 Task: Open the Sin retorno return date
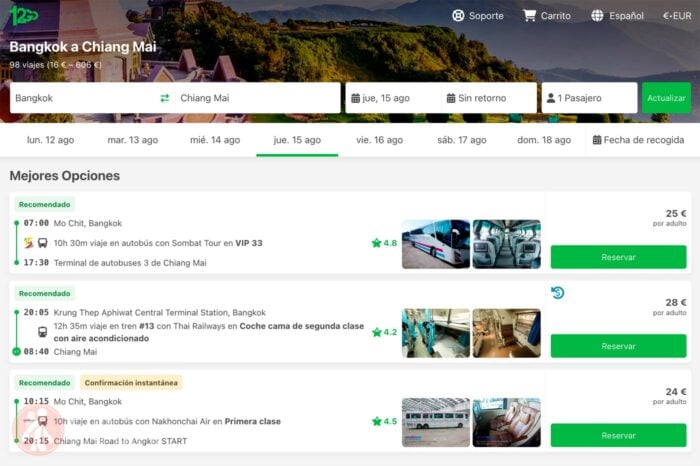[x=489, y=98]
